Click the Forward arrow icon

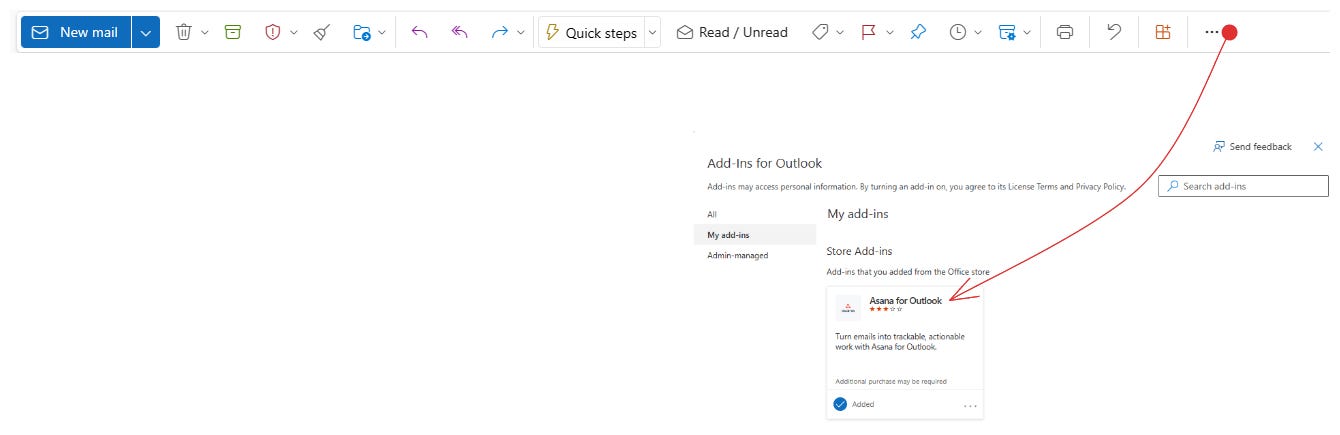[500, 32]
